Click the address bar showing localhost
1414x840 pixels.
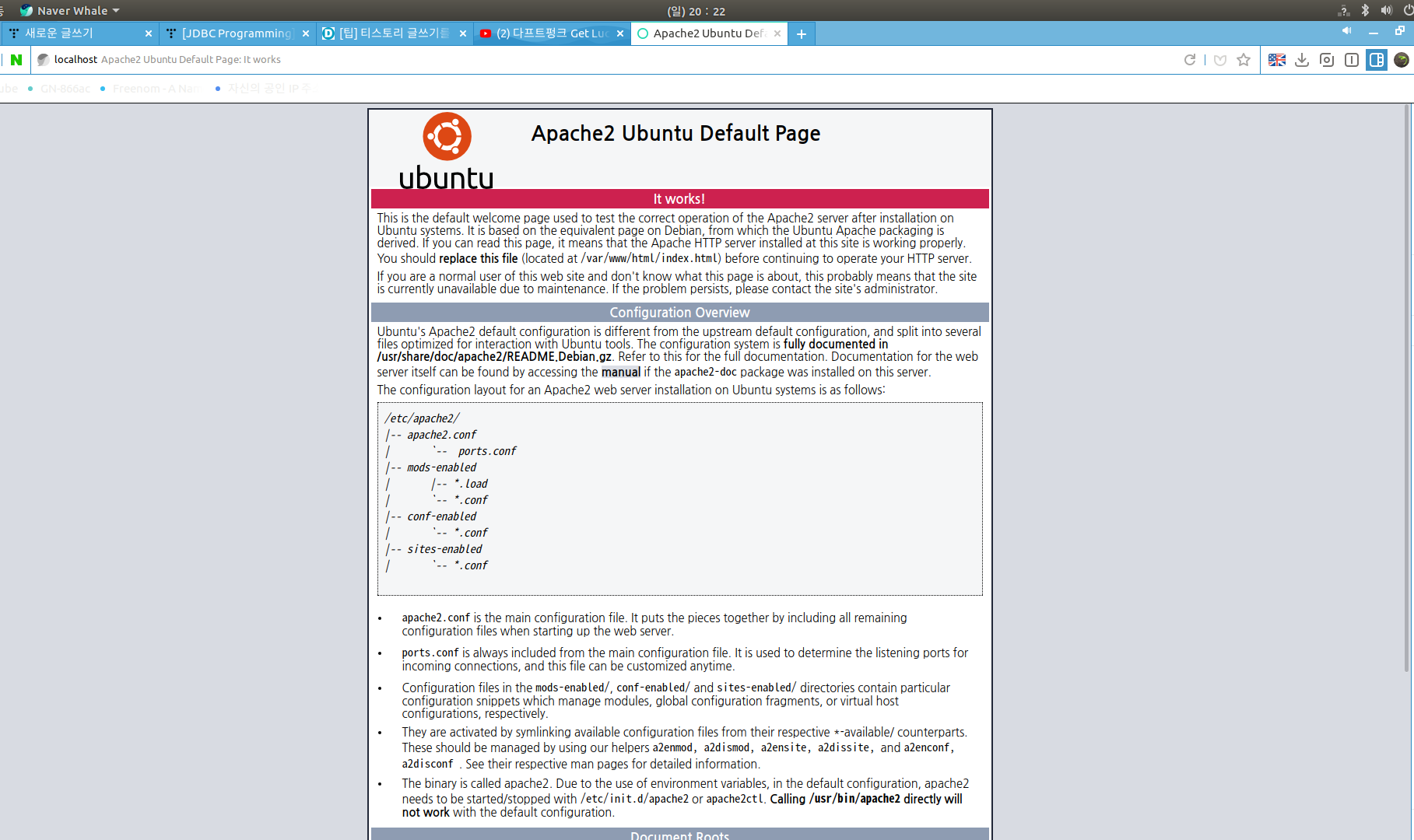click(x=607, y=60)
